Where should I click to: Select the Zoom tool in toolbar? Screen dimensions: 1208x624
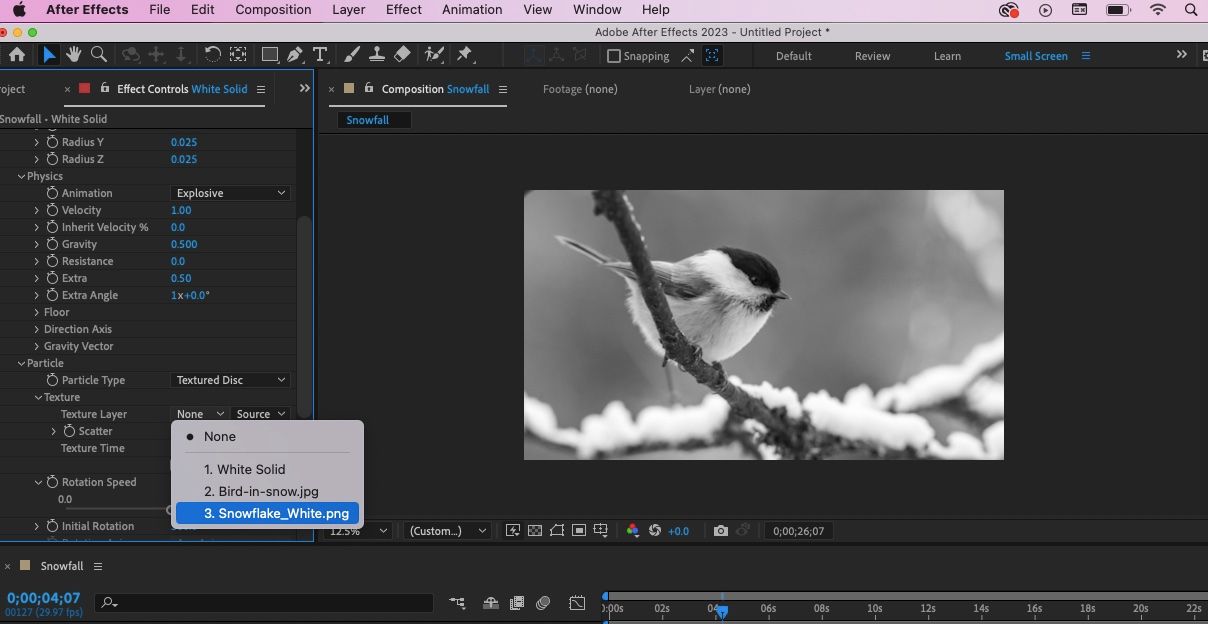pyautogui.click(x=99, y=55)
